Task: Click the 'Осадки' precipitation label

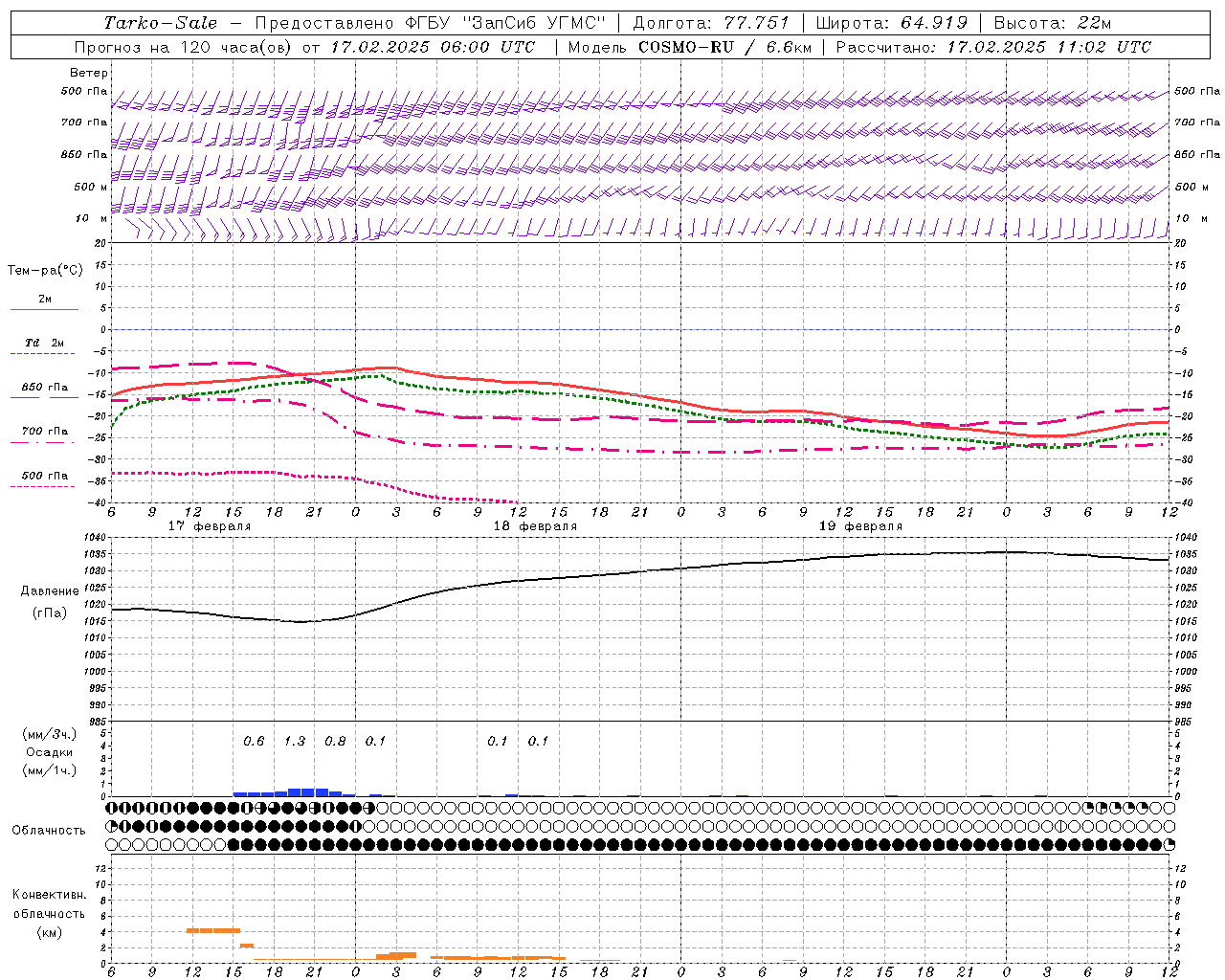Action: coord(49,752)
